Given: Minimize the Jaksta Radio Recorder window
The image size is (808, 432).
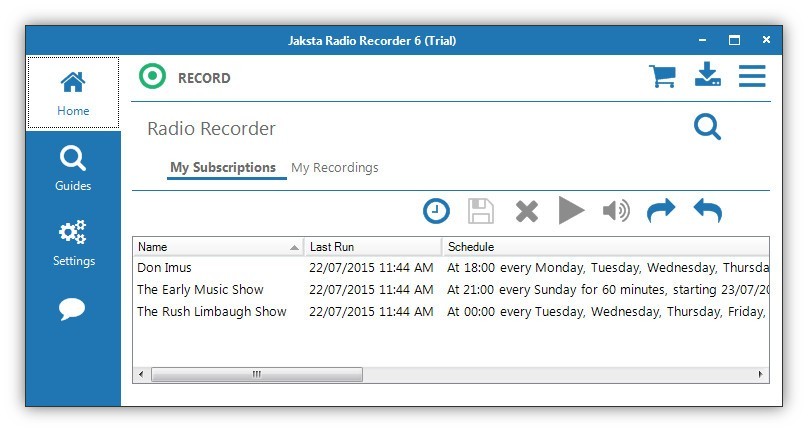Looking at the screenshot, I should (702, 40).
